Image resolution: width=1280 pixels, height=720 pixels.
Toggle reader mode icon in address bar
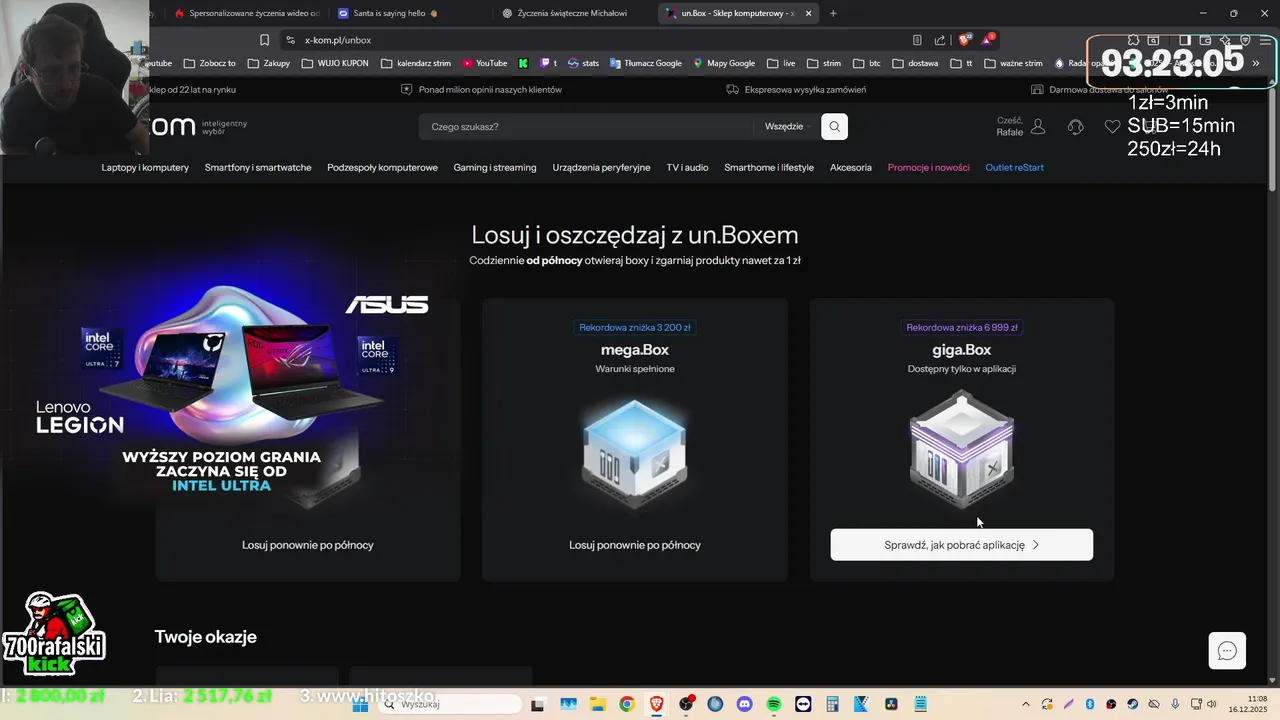[x=917, y=40]
